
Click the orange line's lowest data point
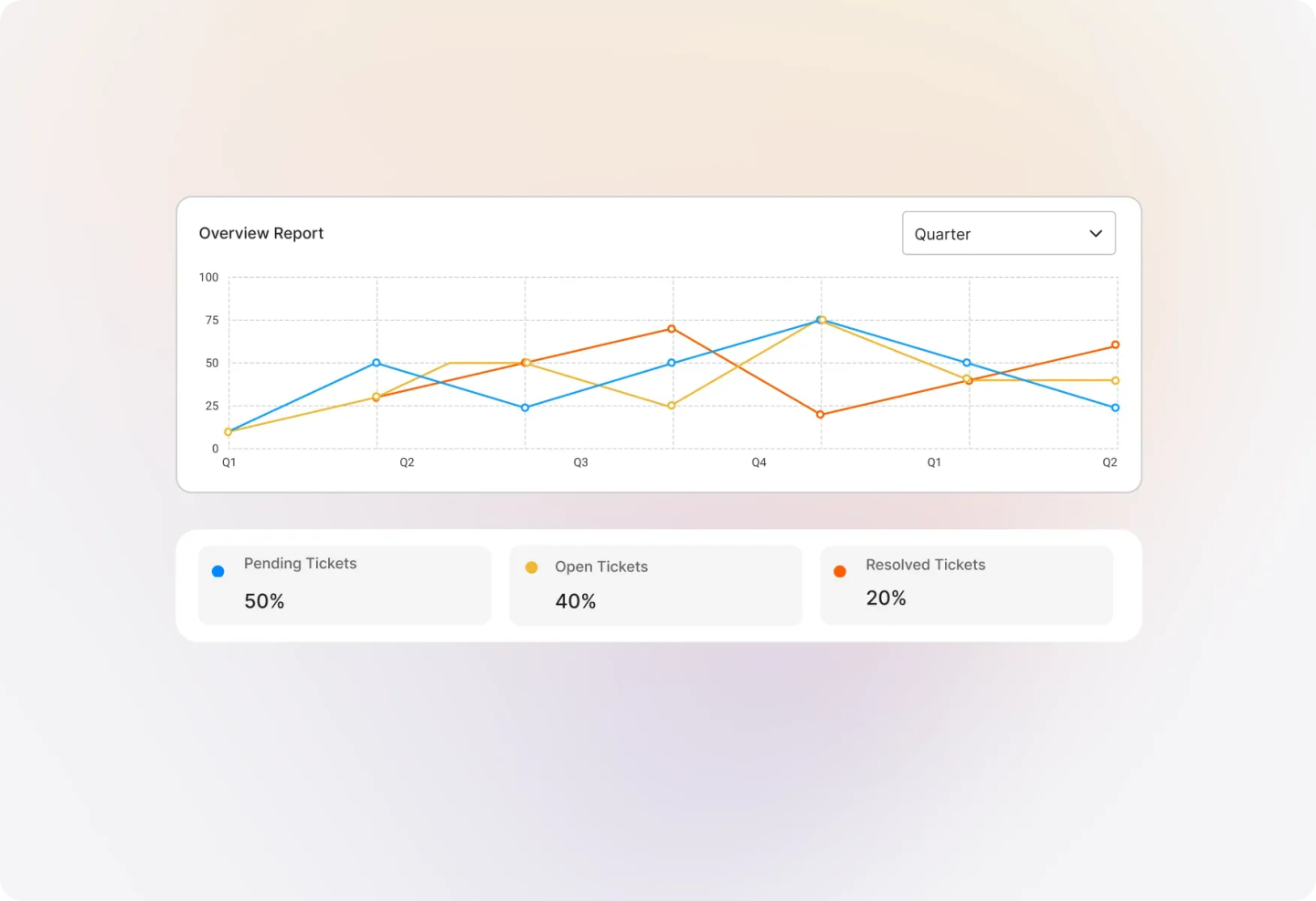820,415
